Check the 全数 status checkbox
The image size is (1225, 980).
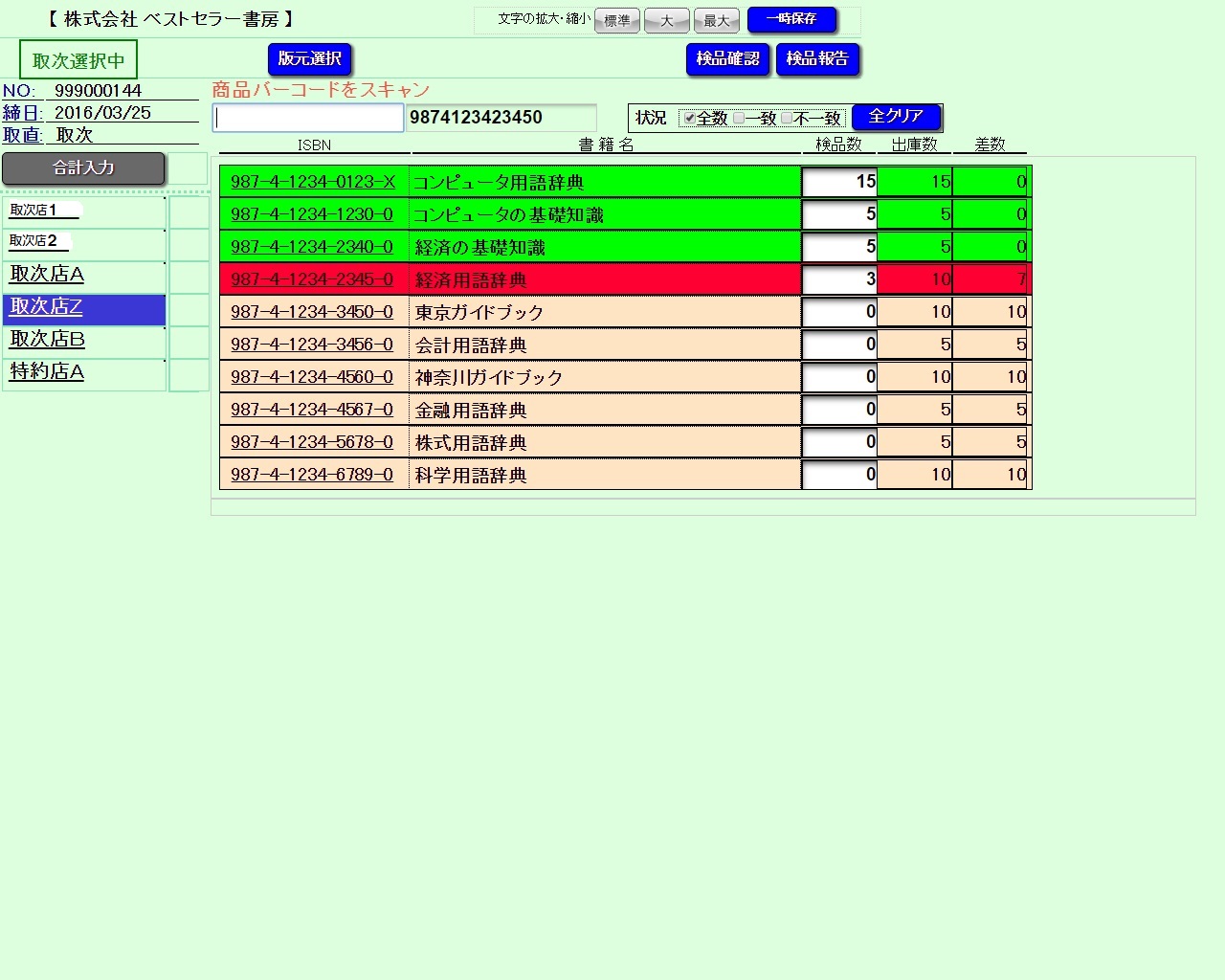tap(689, 119)
